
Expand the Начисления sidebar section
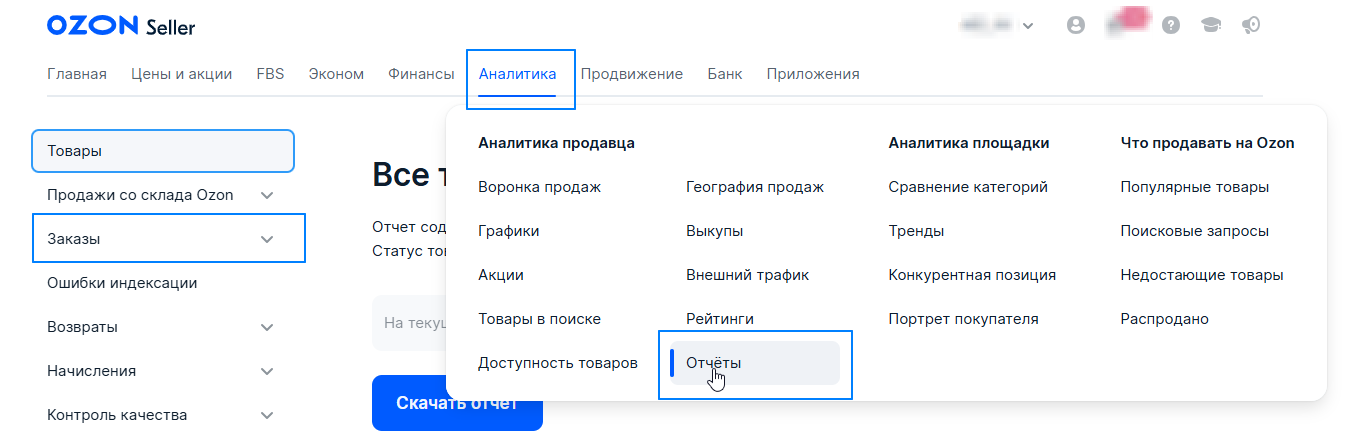[267, 371]
